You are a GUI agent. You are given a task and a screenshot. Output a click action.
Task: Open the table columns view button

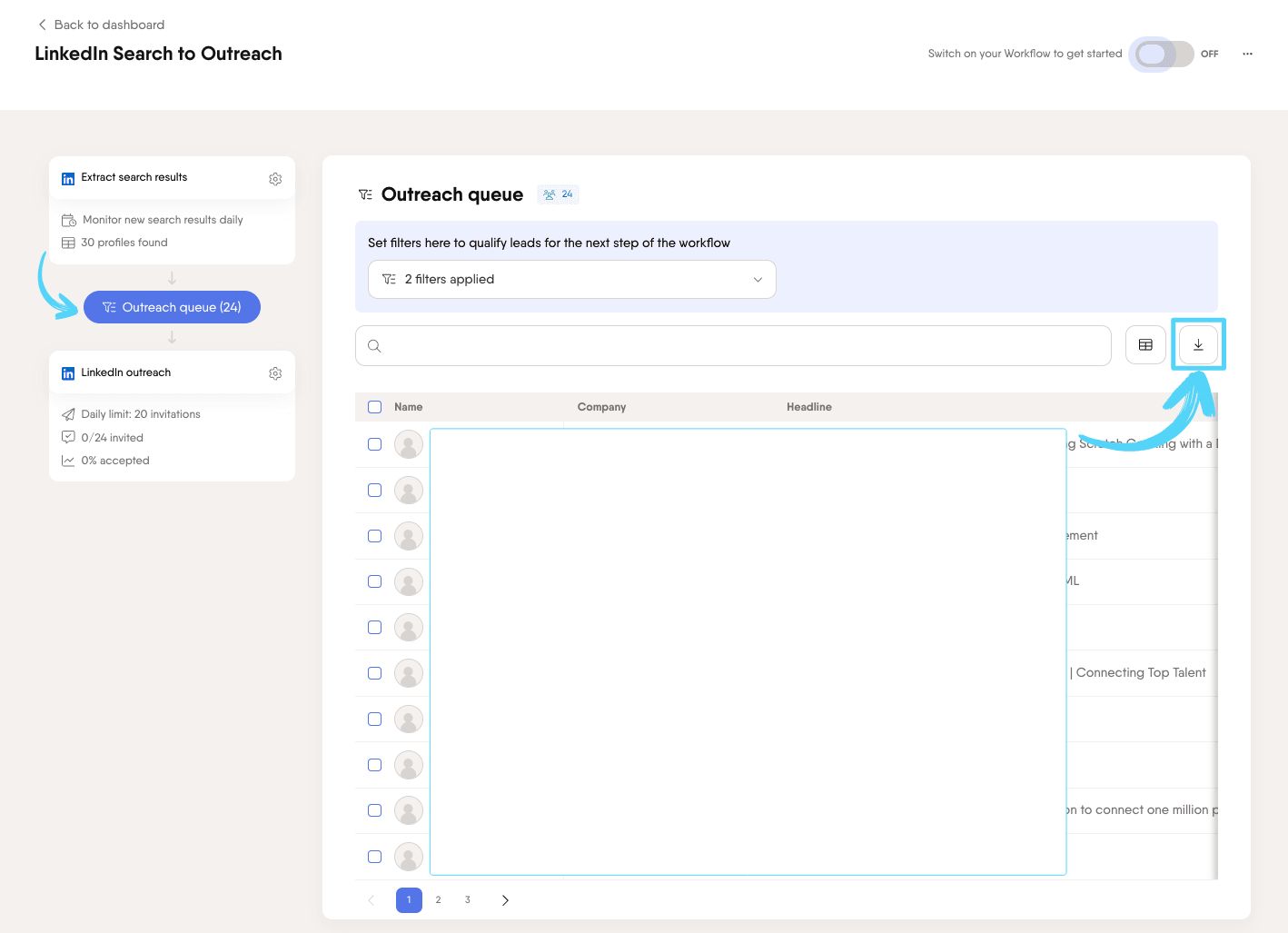[1145, 345]
